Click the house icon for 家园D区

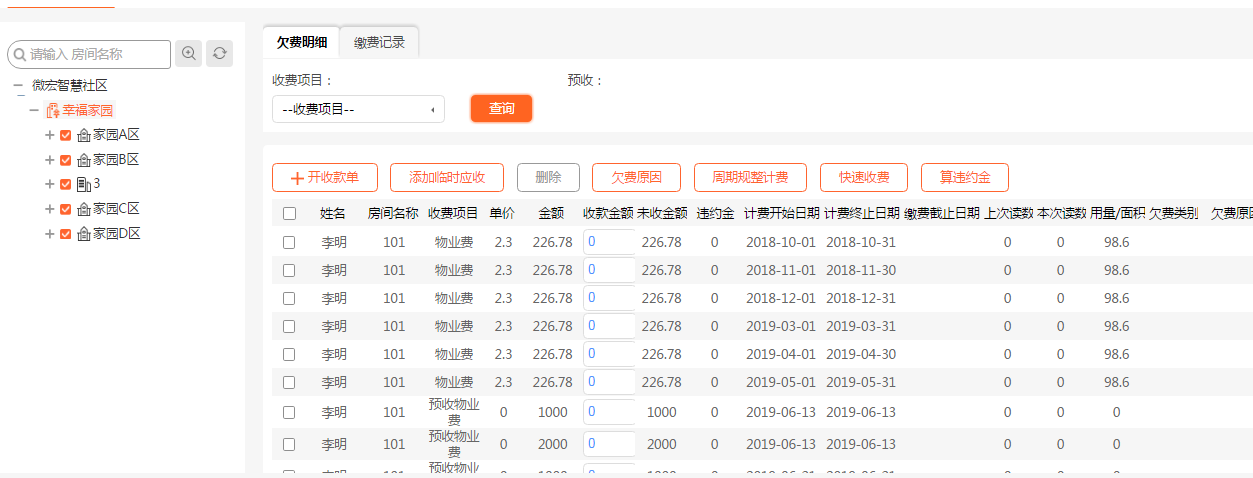click(x=84, y=234)
